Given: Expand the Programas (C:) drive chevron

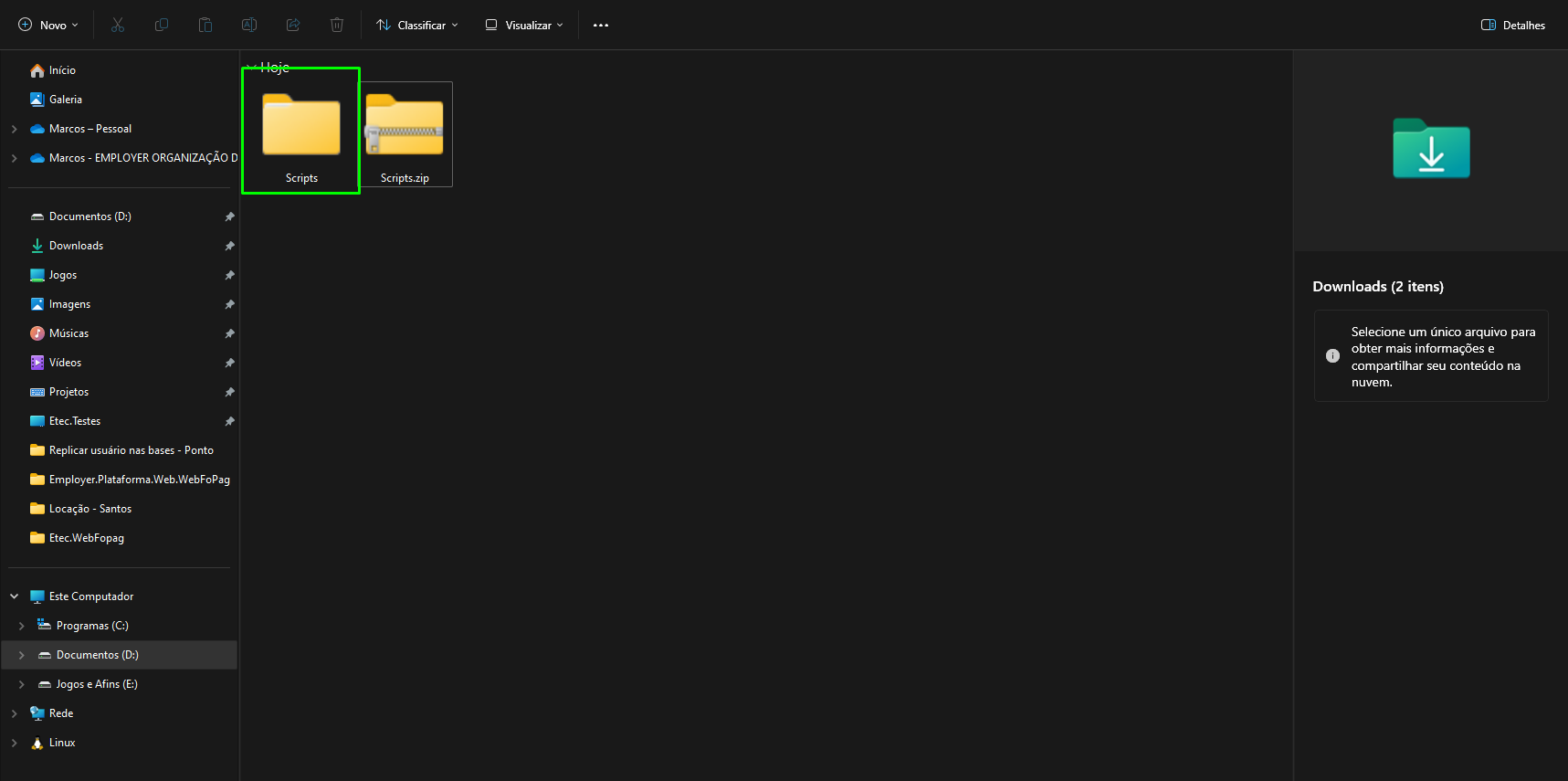Looking at the screenshot, I should pos(22,626).
